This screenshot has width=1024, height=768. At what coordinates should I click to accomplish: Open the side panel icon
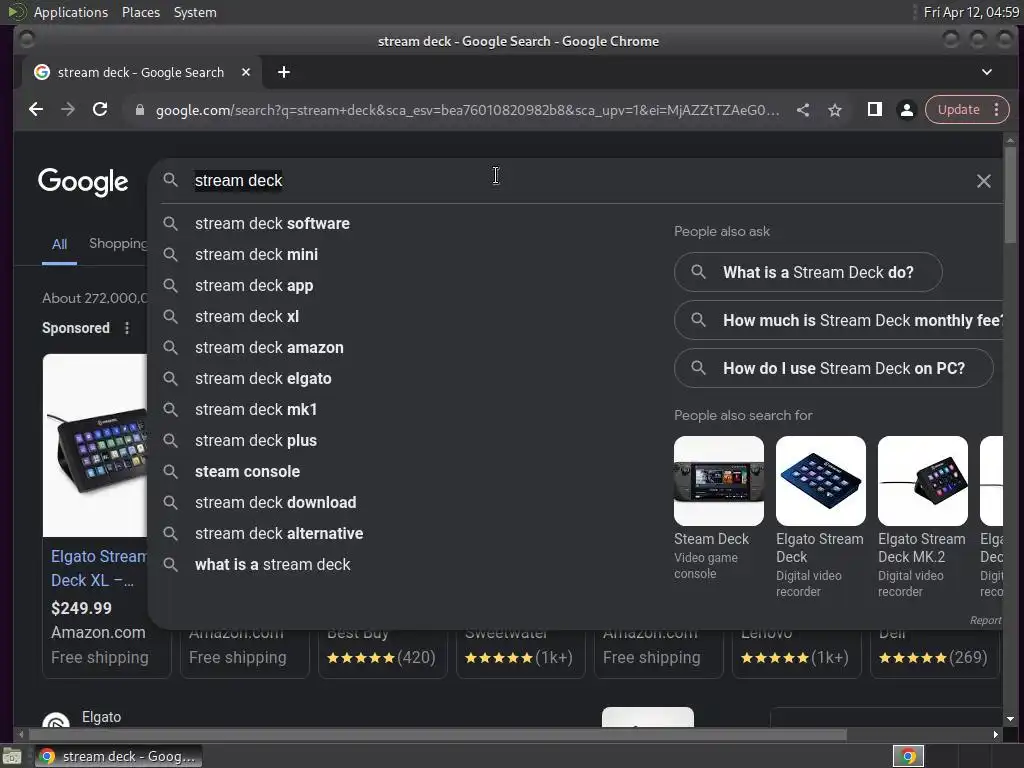pyautogui.click(x=874, y=110)
